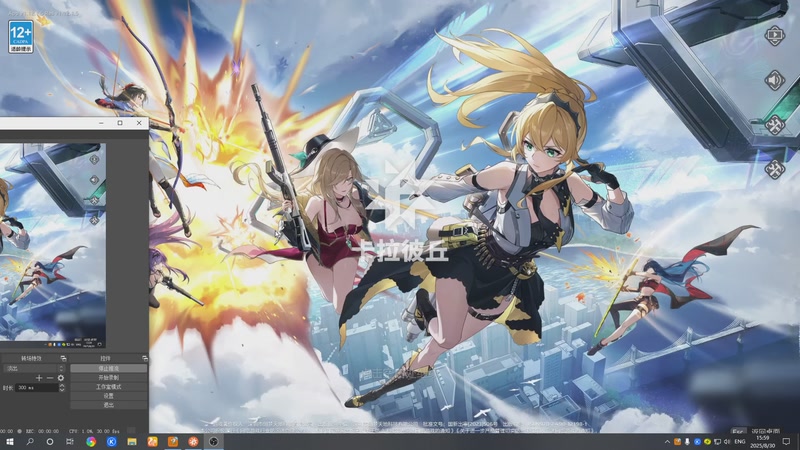Screen dimensions: 800x450
Task: Click 停止推流 to stop streaming
Action: click(109, 368)
